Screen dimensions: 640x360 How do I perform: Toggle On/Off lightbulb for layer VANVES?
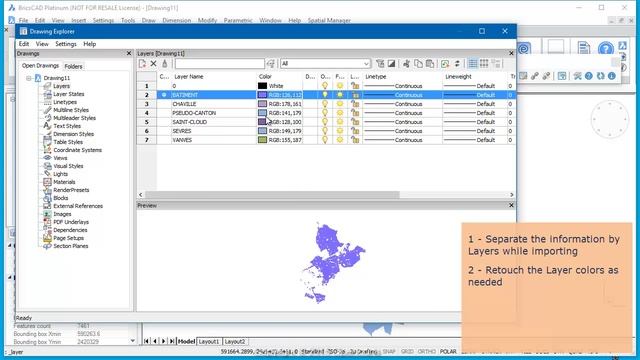325,140
